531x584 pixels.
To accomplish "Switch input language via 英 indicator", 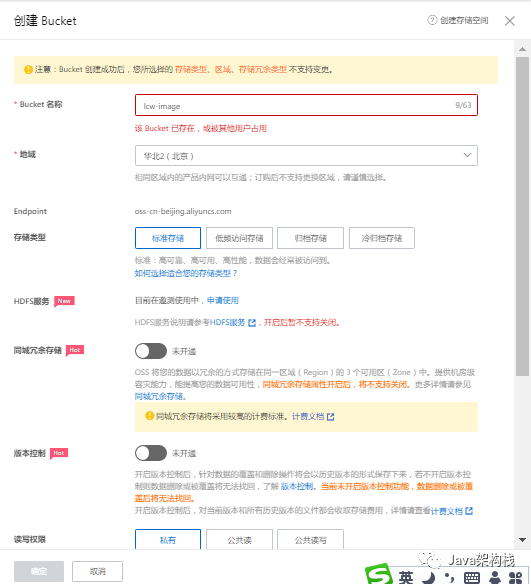I will coord(406,577).
